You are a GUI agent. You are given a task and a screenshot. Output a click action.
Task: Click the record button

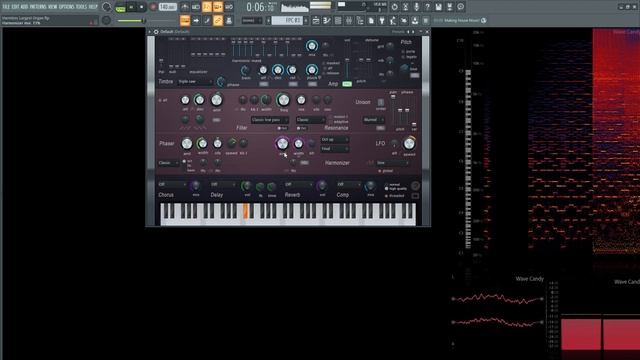click(153, 7)
